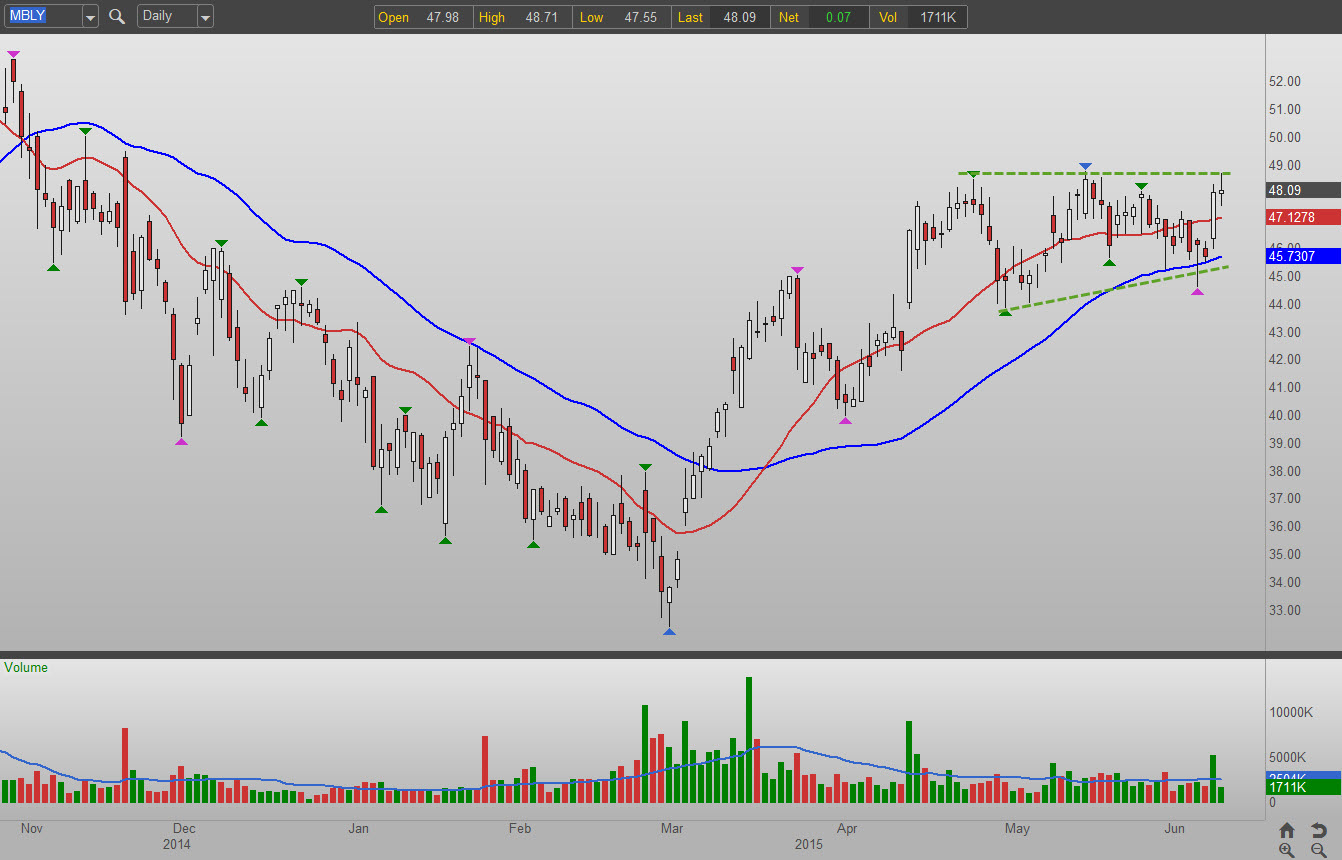Select the Net value 0.07

838,17
